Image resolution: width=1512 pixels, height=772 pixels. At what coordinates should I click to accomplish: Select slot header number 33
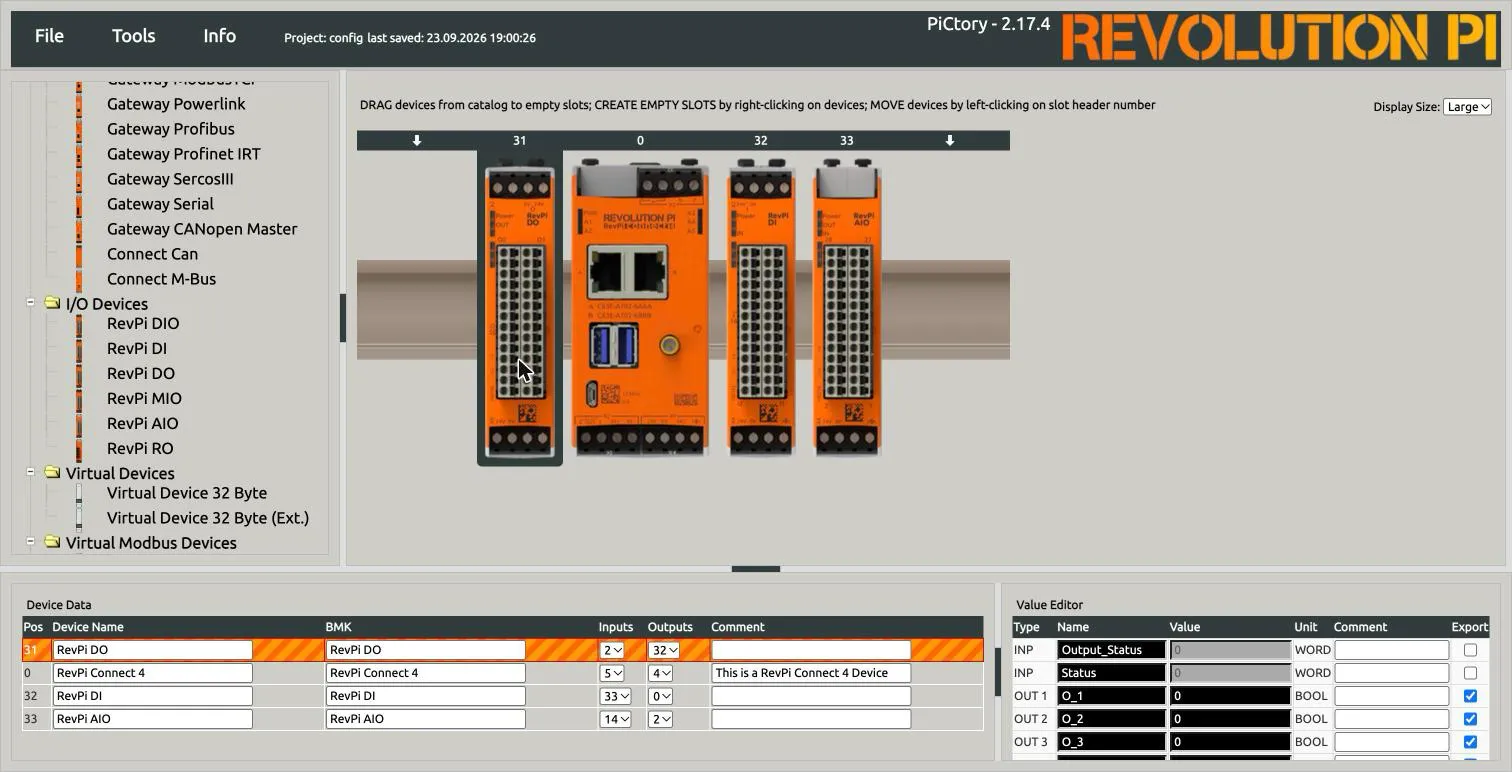click(847, 141)
